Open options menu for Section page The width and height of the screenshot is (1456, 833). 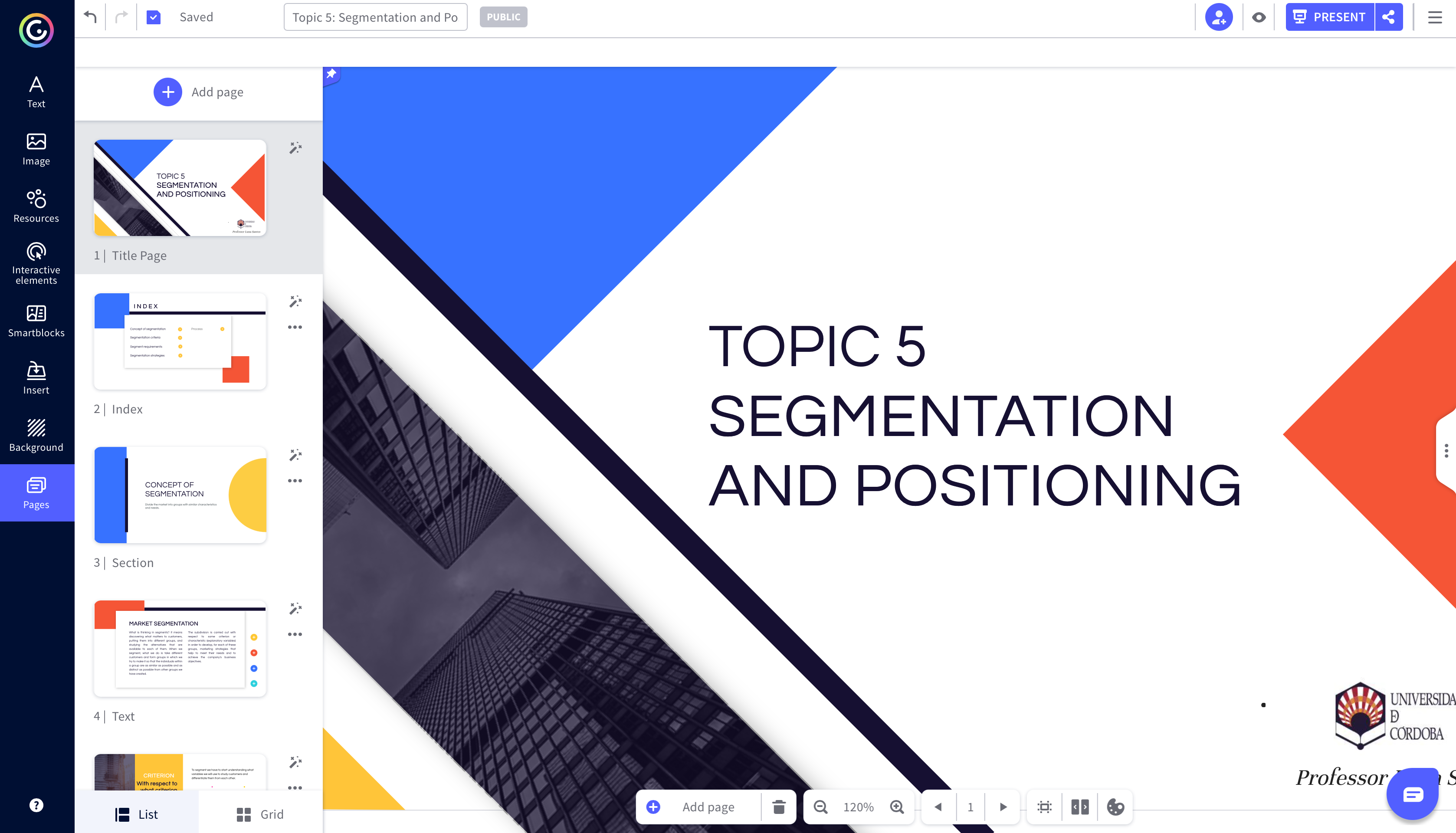coord(295,481)
